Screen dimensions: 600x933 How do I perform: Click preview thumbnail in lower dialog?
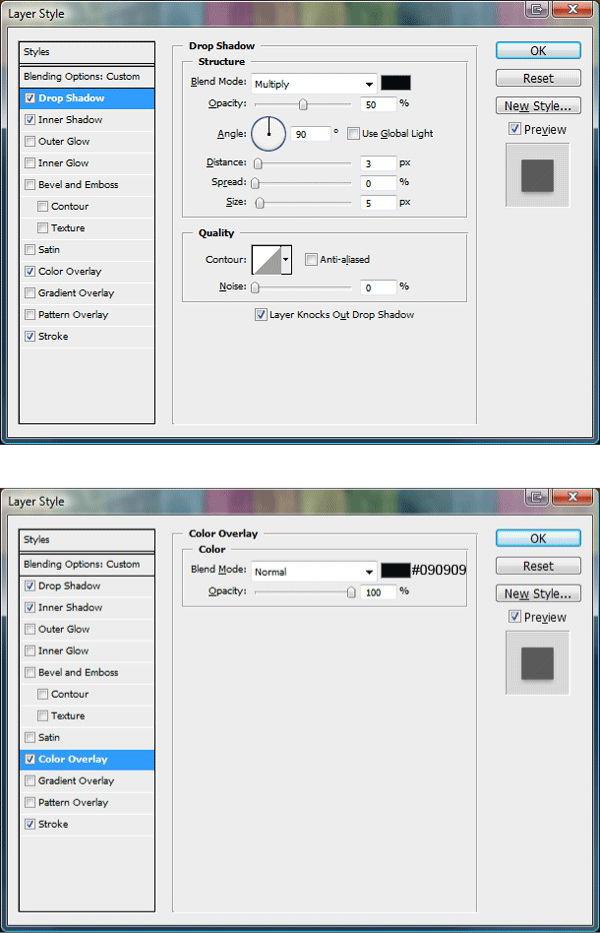[538, 663]
